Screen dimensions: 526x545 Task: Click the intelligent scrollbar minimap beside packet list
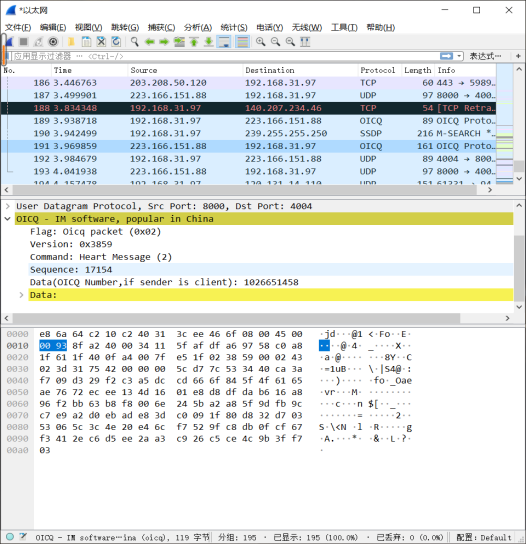point(504,124)
